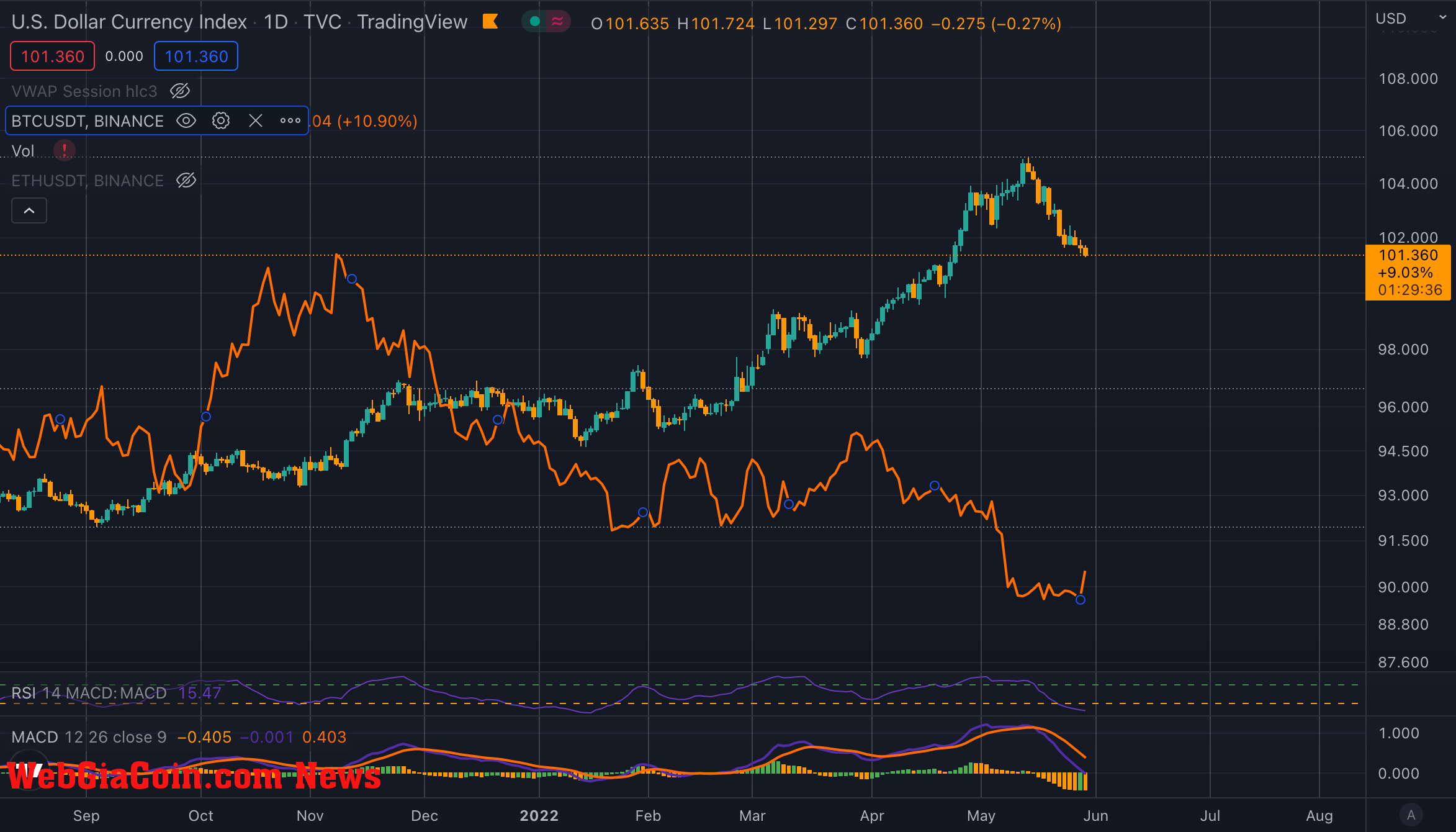This screenshot has width=1456, height=832.
Task: Click the MACD 12 26 close 9 label
Action: 89,737
